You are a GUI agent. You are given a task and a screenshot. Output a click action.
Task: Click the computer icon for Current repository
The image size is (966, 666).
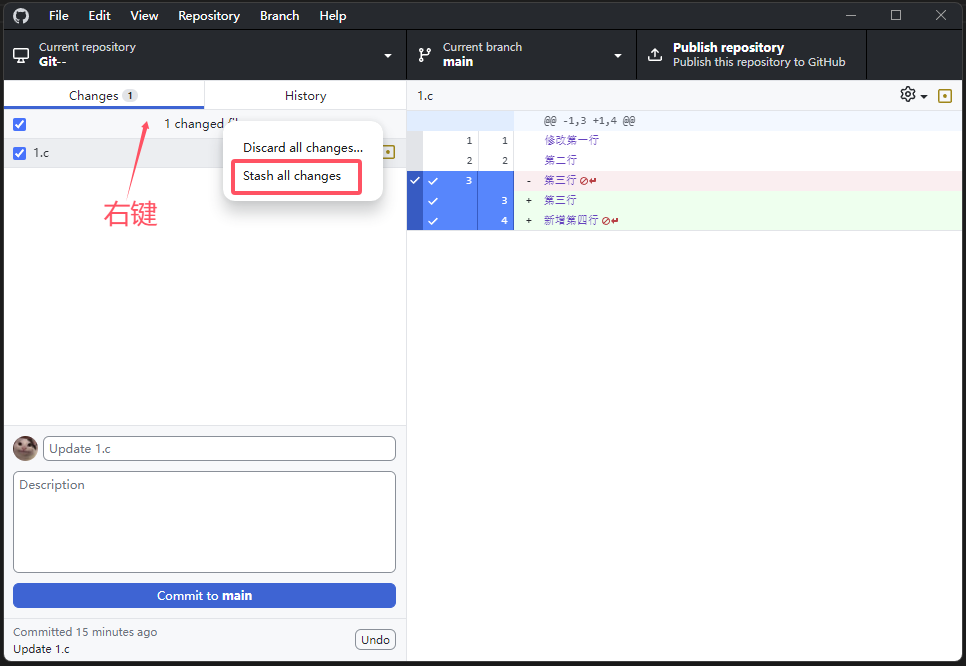click(x=21, y=55)
